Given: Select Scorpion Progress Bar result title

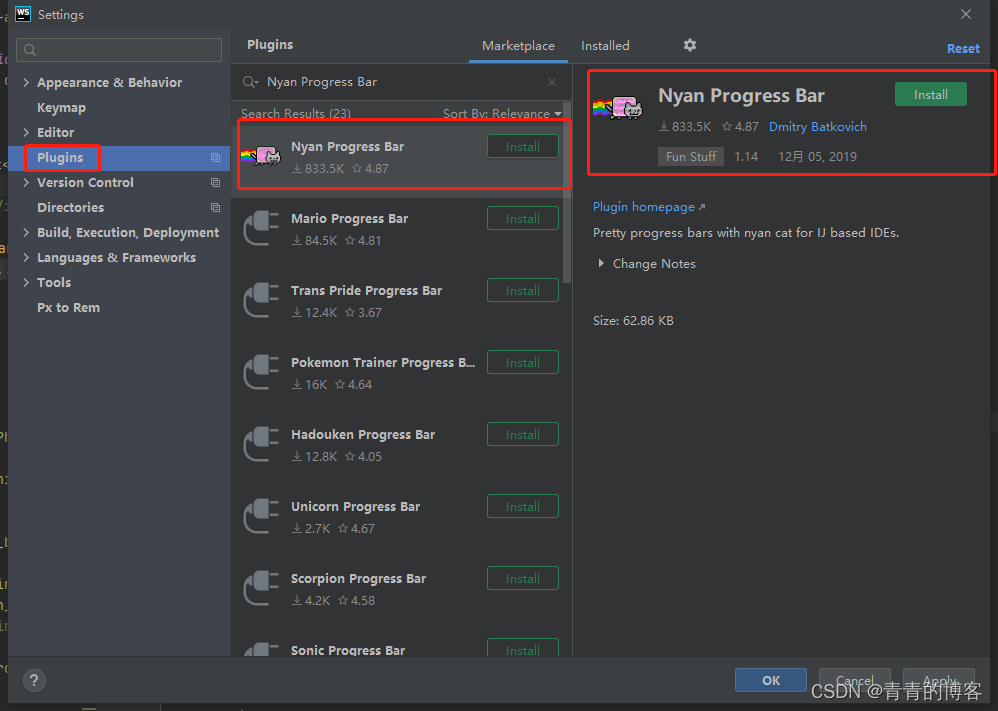Looking at the screenshot, I should [358, 578].
